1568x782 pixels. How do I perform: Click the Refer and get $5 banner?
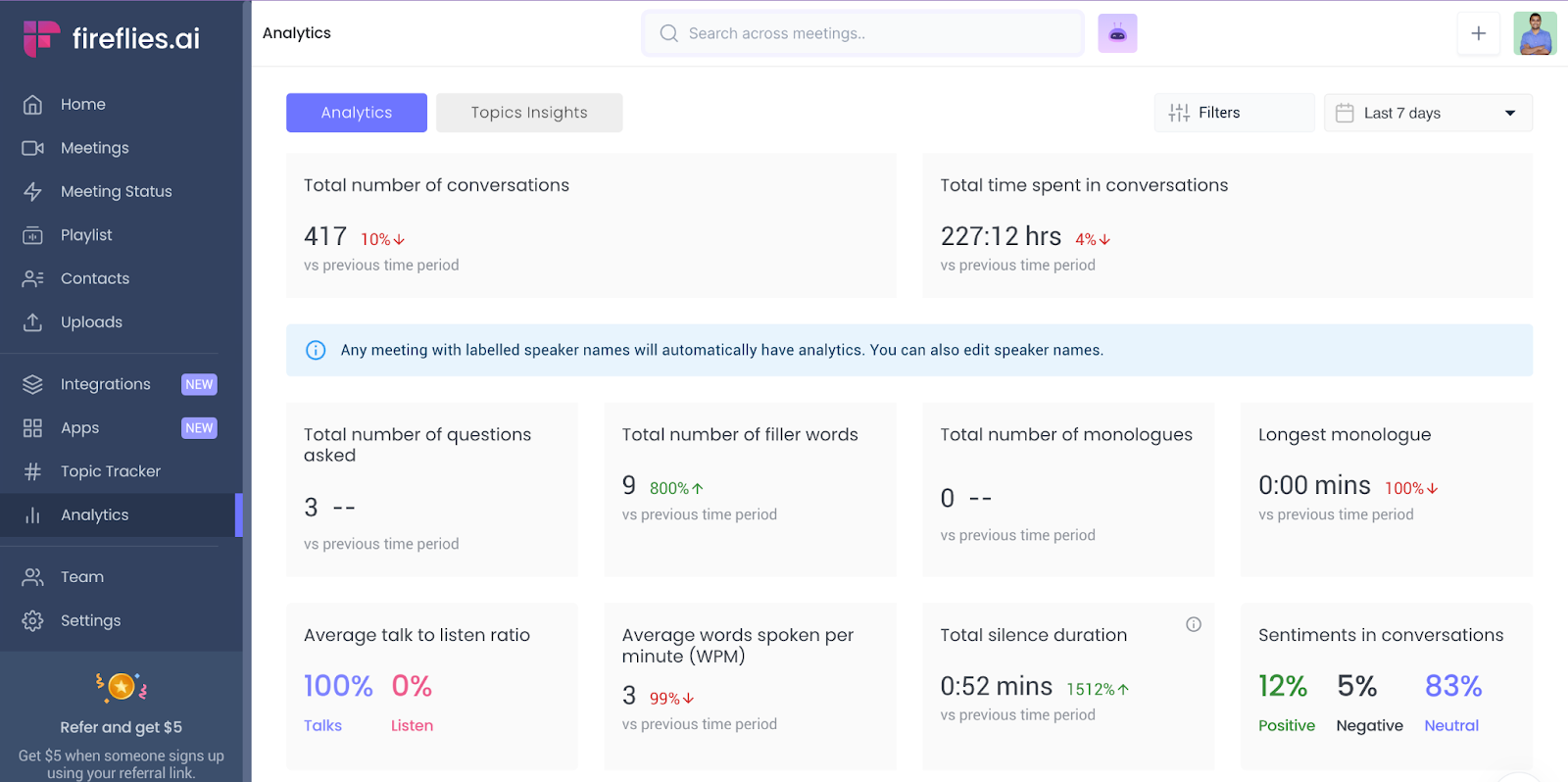click(121, 727)
